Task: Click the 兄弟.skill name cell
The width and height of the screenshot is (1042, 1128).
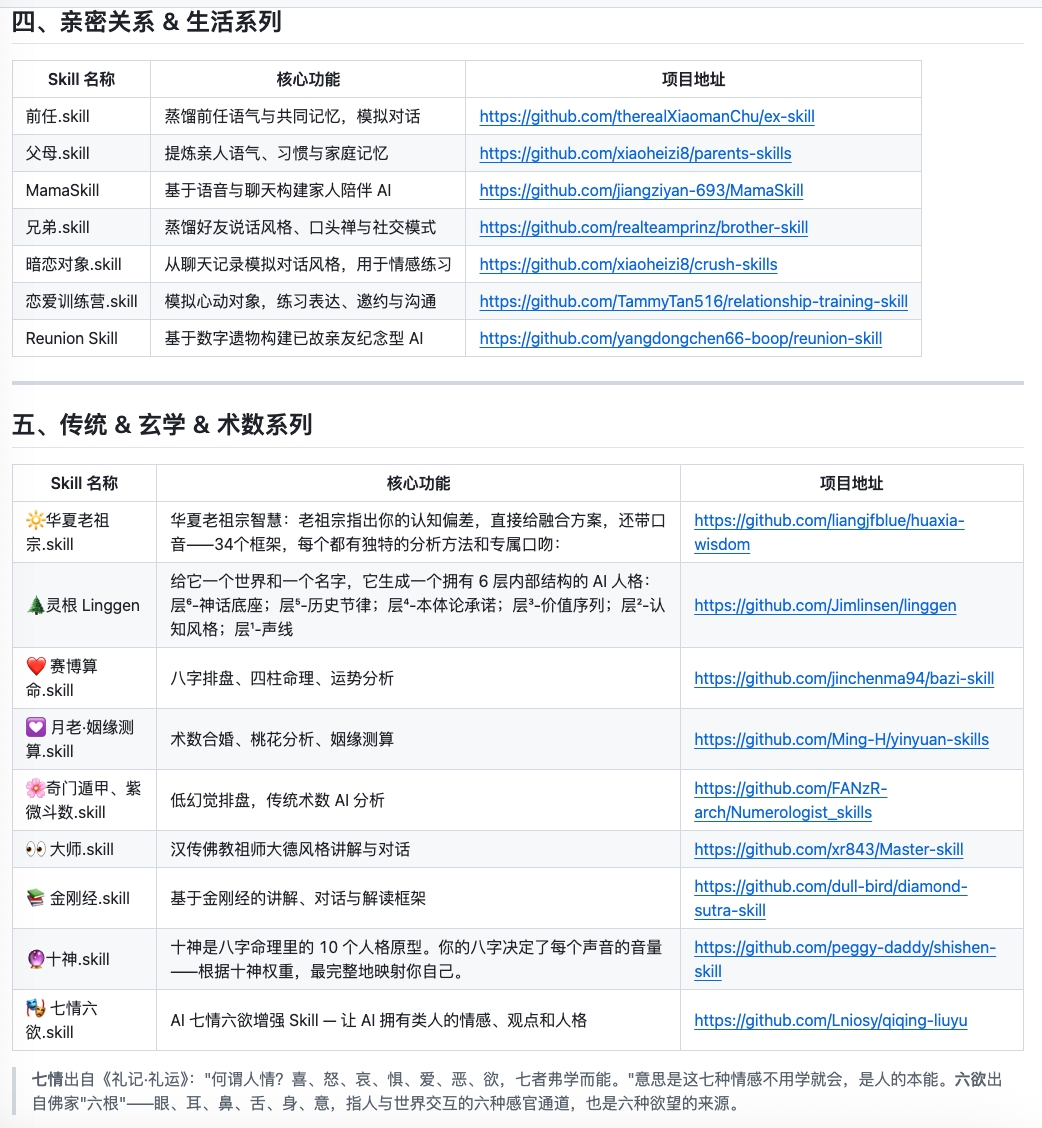Action: [81, 227]
